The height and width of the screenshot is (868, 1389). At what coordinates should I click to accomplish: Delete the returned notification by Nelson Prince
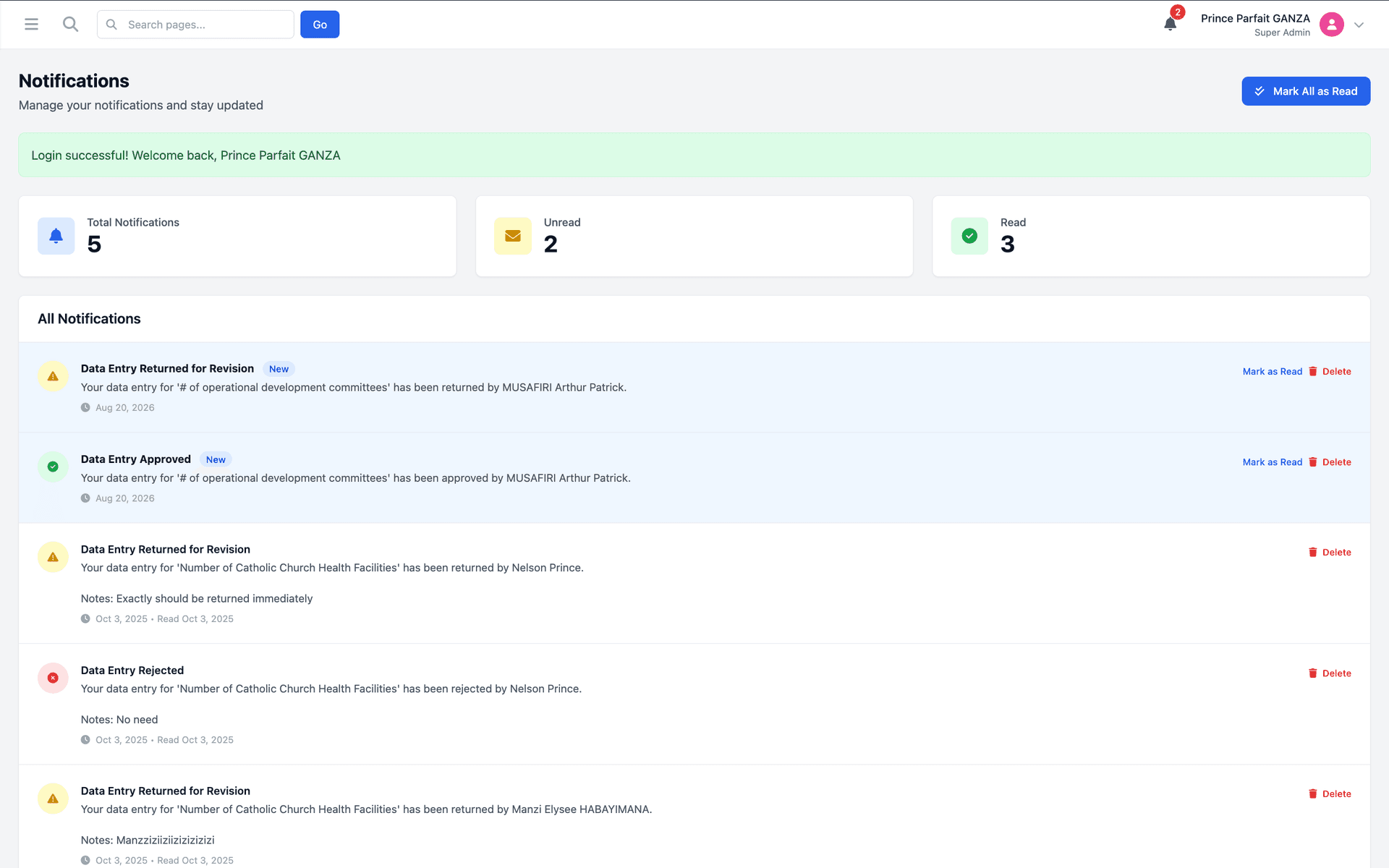(x=1330, y=553)
